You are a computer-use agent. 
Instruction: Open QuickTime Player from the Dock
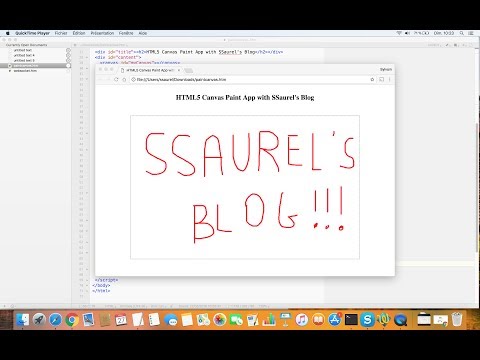point(400,320)
